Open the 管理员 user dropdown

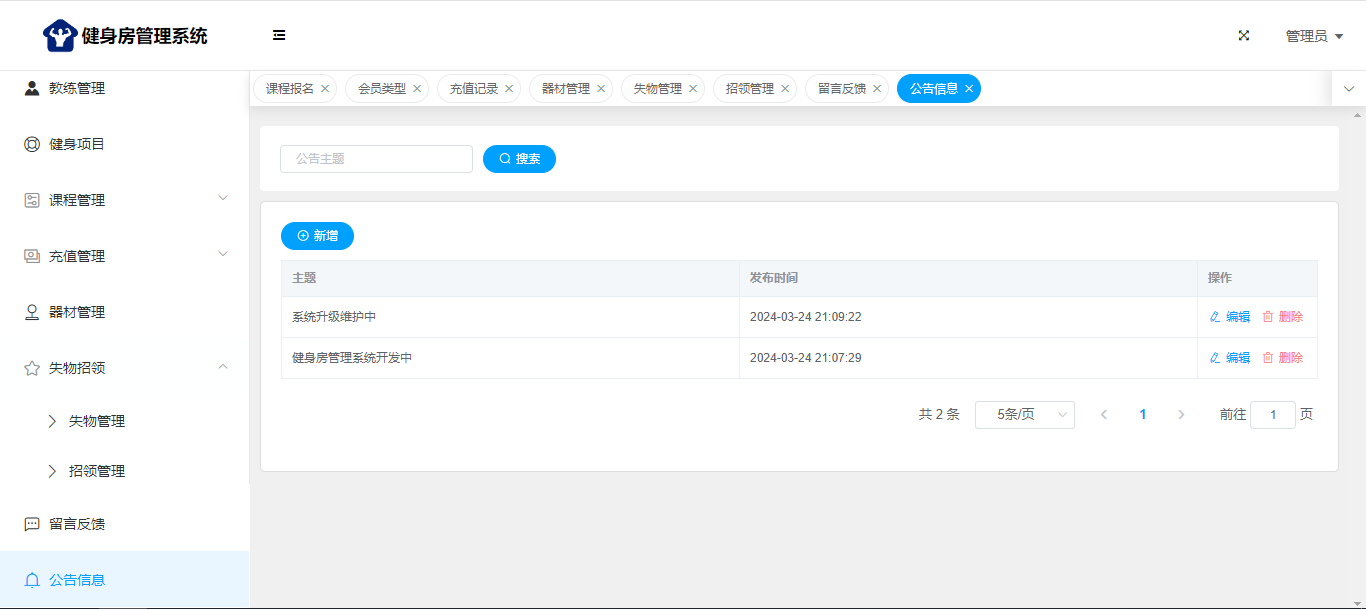(1314, 36)
